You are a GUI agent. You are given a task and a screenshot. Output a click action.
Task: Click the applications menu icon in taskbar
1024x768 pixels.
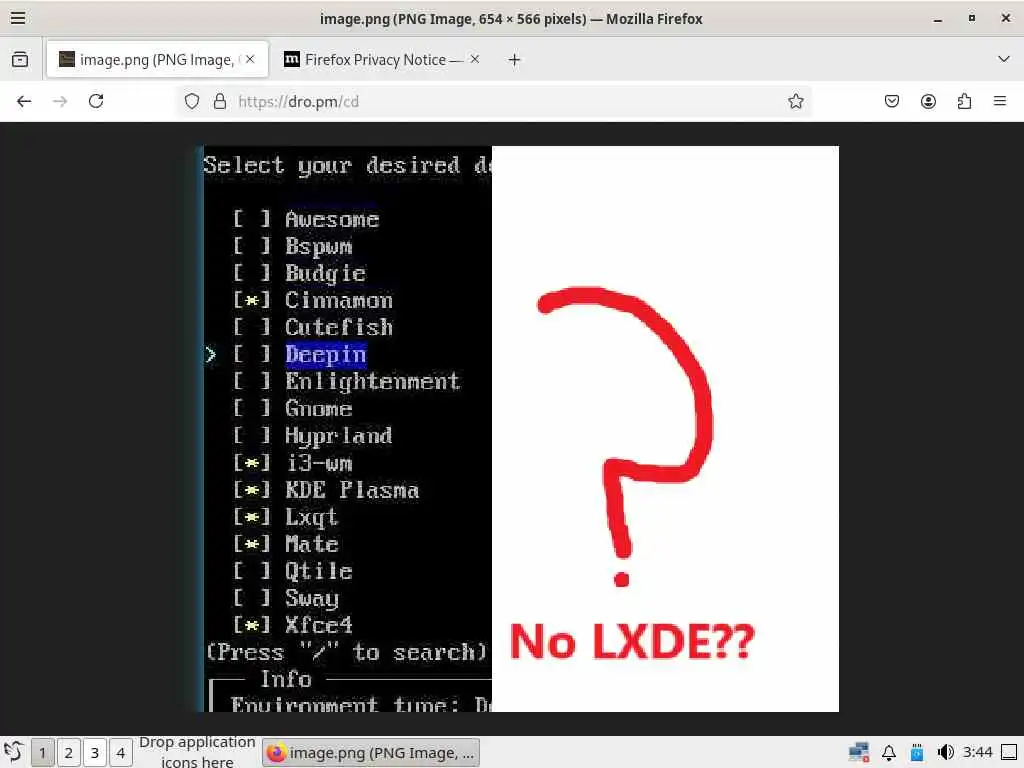(x=14, y=752)
